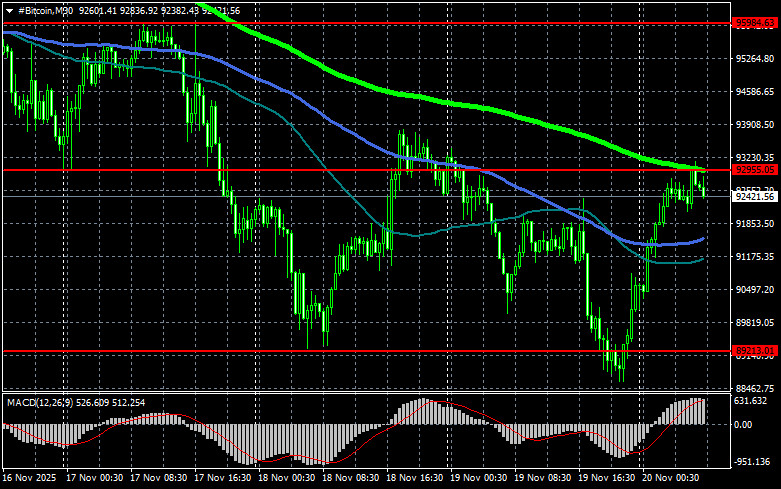The height and width of the screenshot is (489, 781).
Task: Click the red 92955.05 price label
Action: pyautogui.click(x=755, y=170)
